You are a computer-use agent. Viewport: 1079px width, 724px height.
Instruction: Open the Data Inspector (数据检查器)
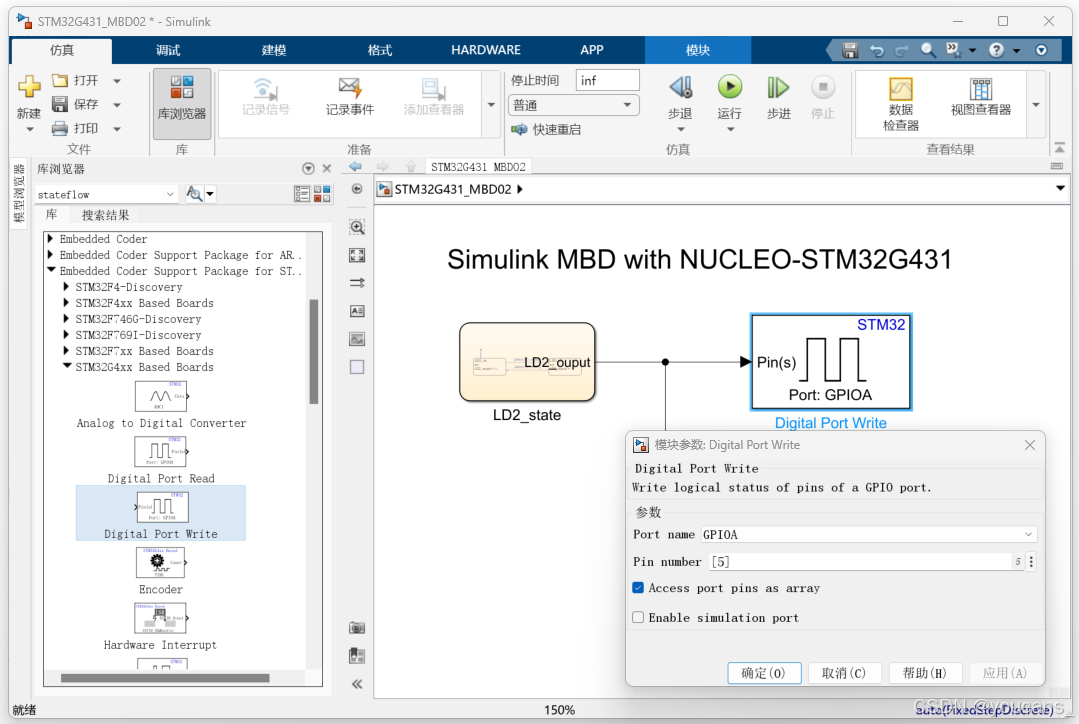coord(901,104)
